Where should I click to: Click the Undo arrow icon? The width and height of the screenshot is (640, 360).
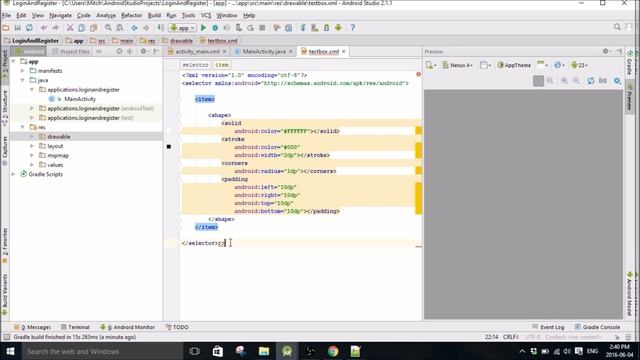click(44, 28)
